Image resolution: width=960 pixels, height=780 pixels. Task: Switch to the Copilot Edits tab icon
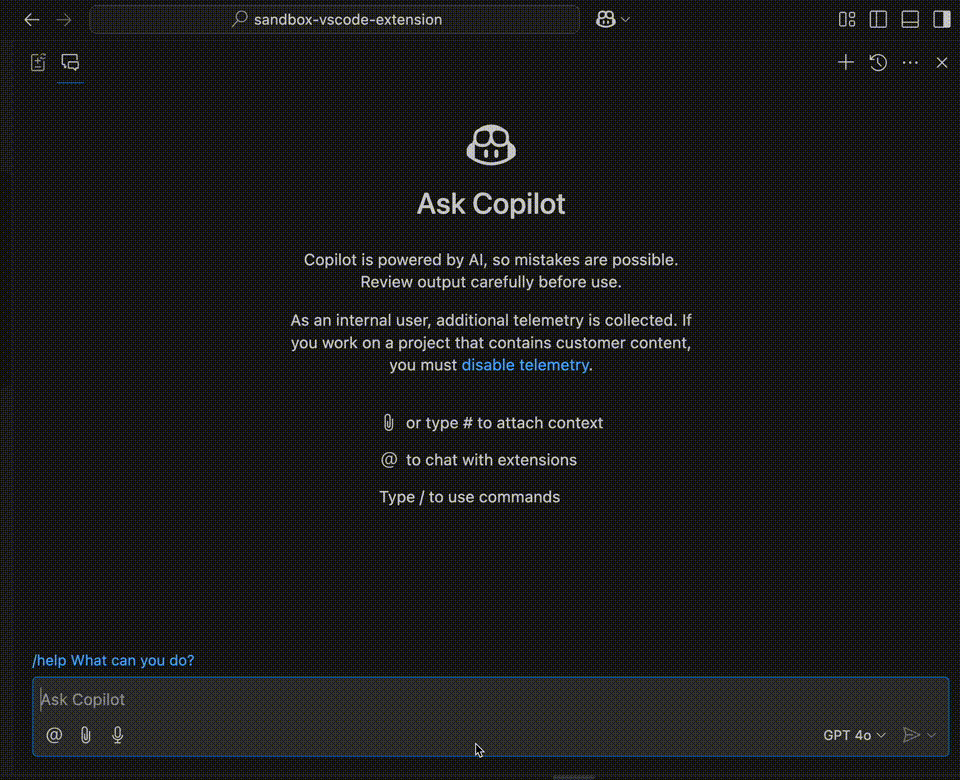(x=38, y=62)
